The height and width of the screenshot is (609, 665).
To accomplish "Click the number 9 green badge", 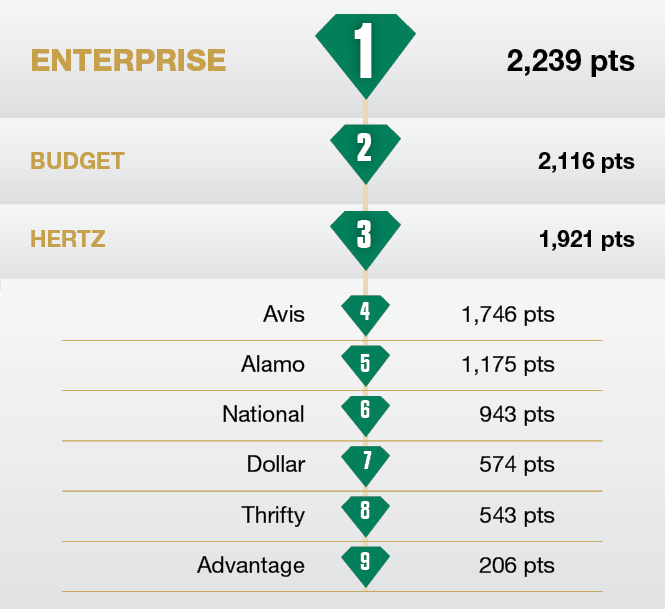I will (x=365, y=563).
